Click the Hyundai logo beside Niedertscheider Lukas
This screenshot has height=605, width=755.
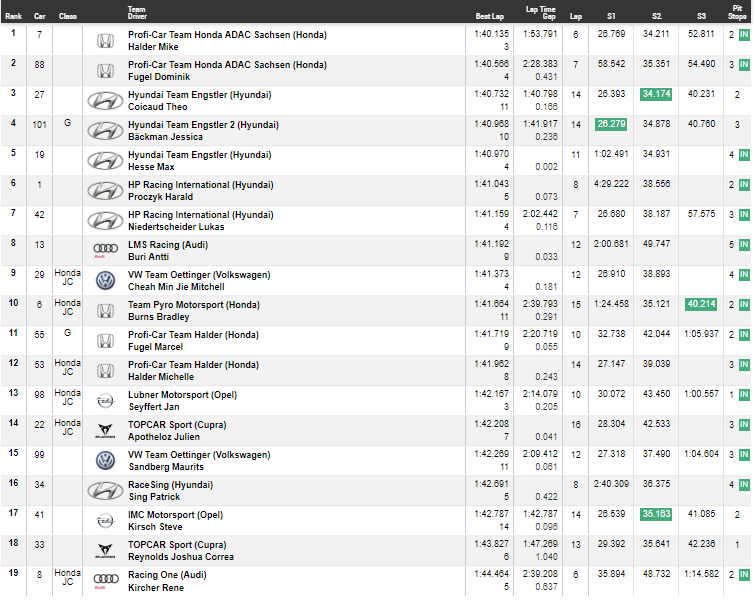[x=105, y=221]
